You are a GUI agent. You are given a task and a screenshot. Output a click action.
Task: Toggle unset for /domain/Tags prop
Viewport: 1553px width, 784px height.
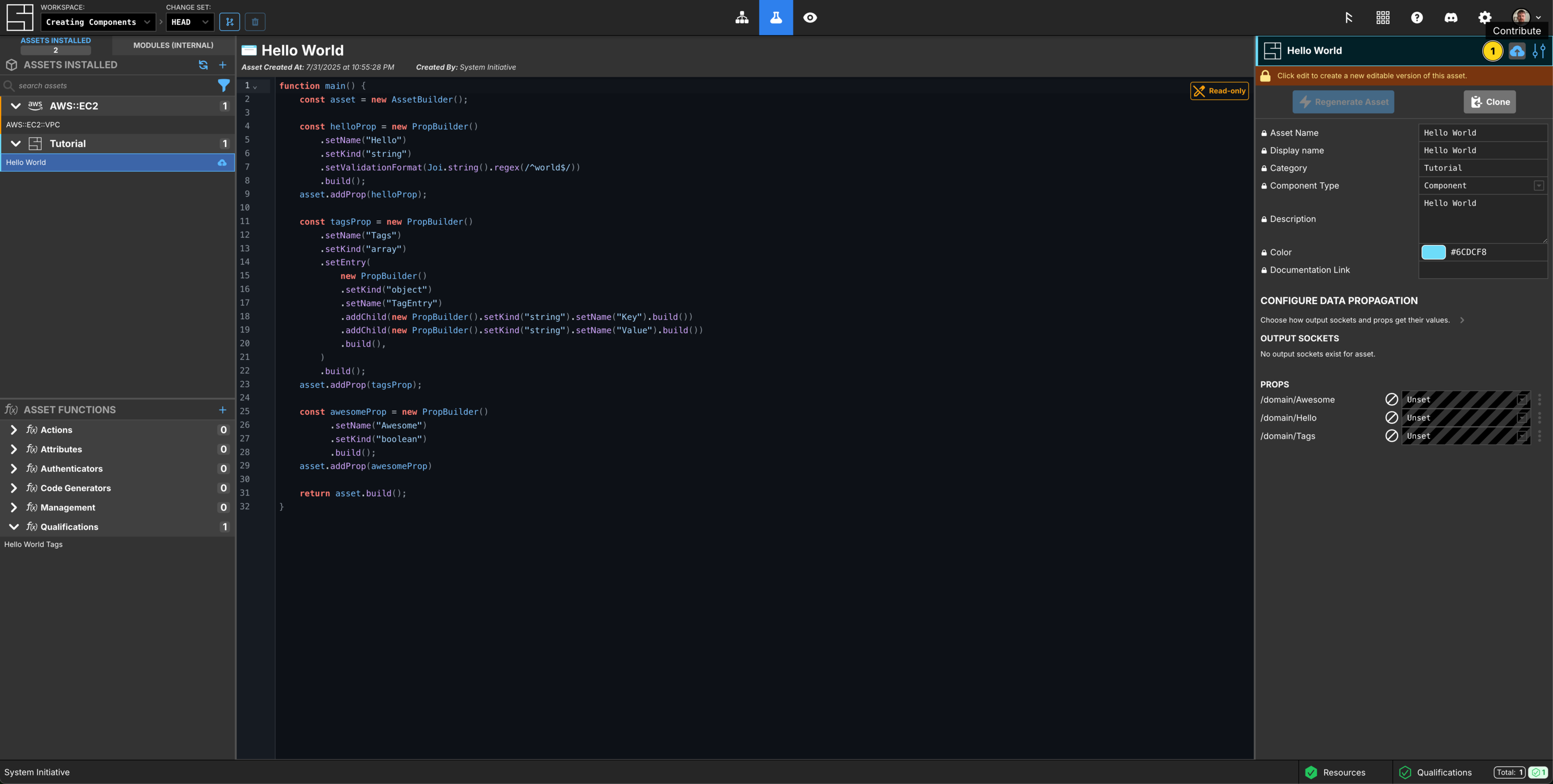pos(1391,436)
